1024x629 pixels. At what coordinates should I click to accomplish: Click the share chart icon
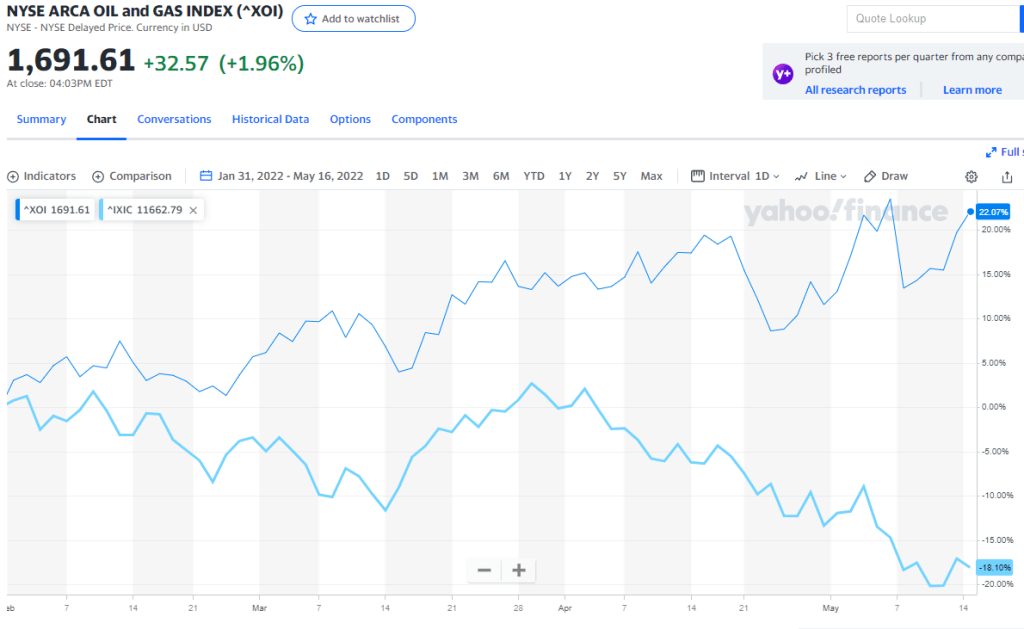coord(1007,176)
